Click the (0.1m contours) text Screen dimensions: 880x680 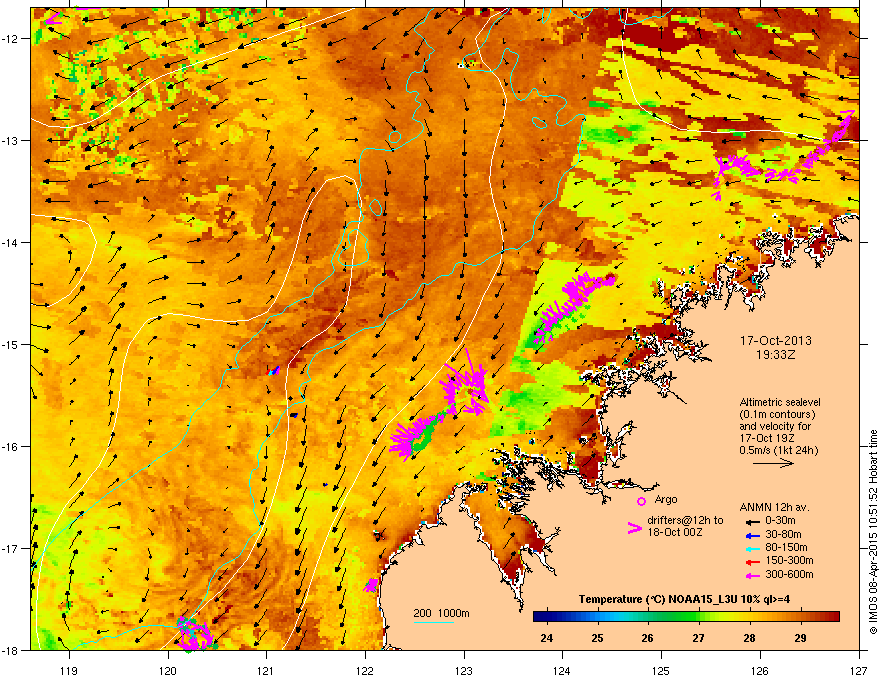click(777, 415)
